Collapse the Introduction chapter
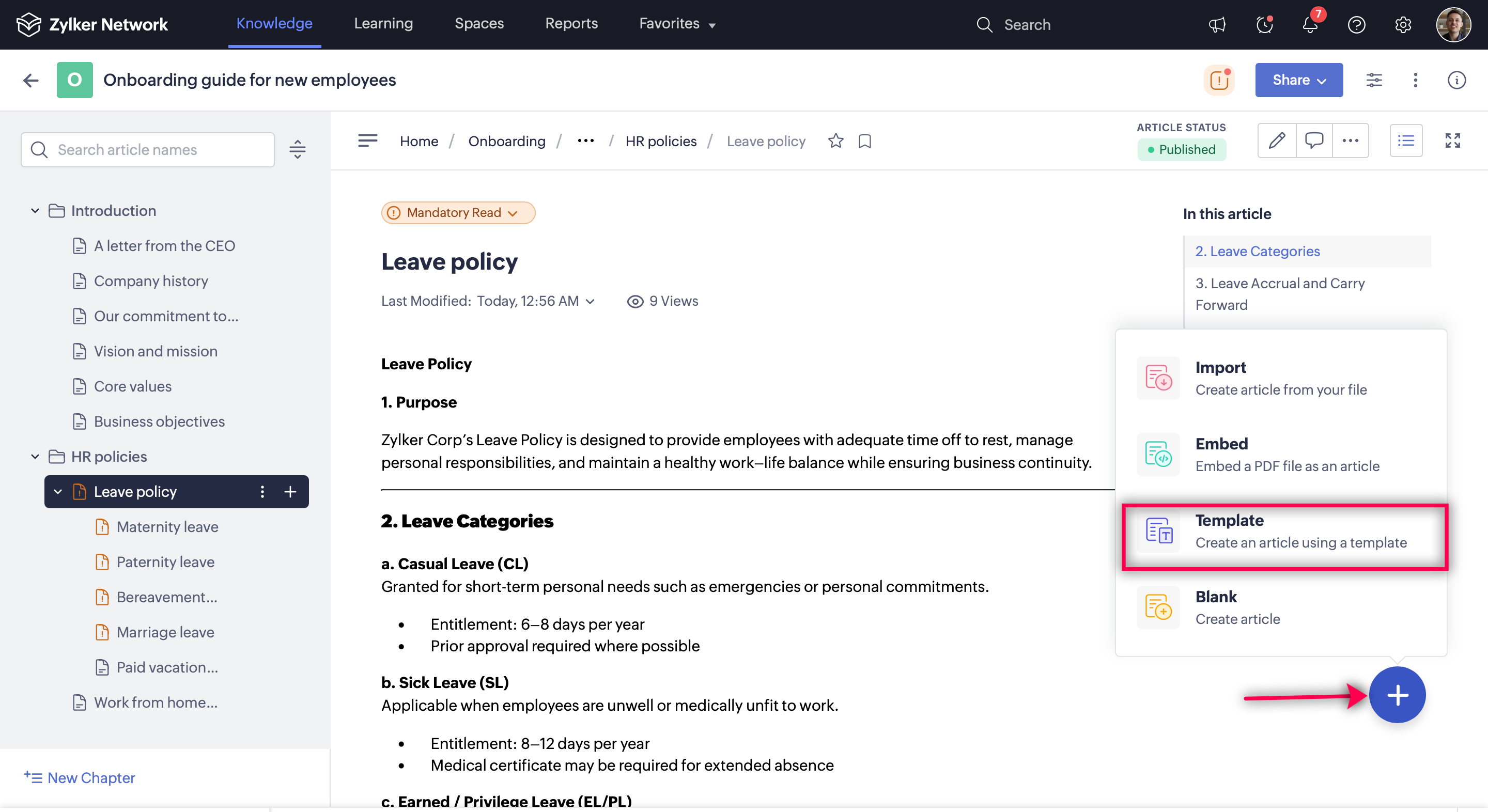1488x812 pixels. [35, 211]
